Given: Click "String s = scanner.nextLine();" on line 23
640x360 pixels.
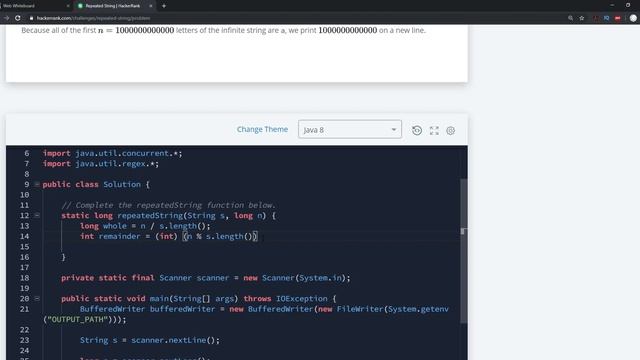Looking at the screenshot, I should pos(150,340).
